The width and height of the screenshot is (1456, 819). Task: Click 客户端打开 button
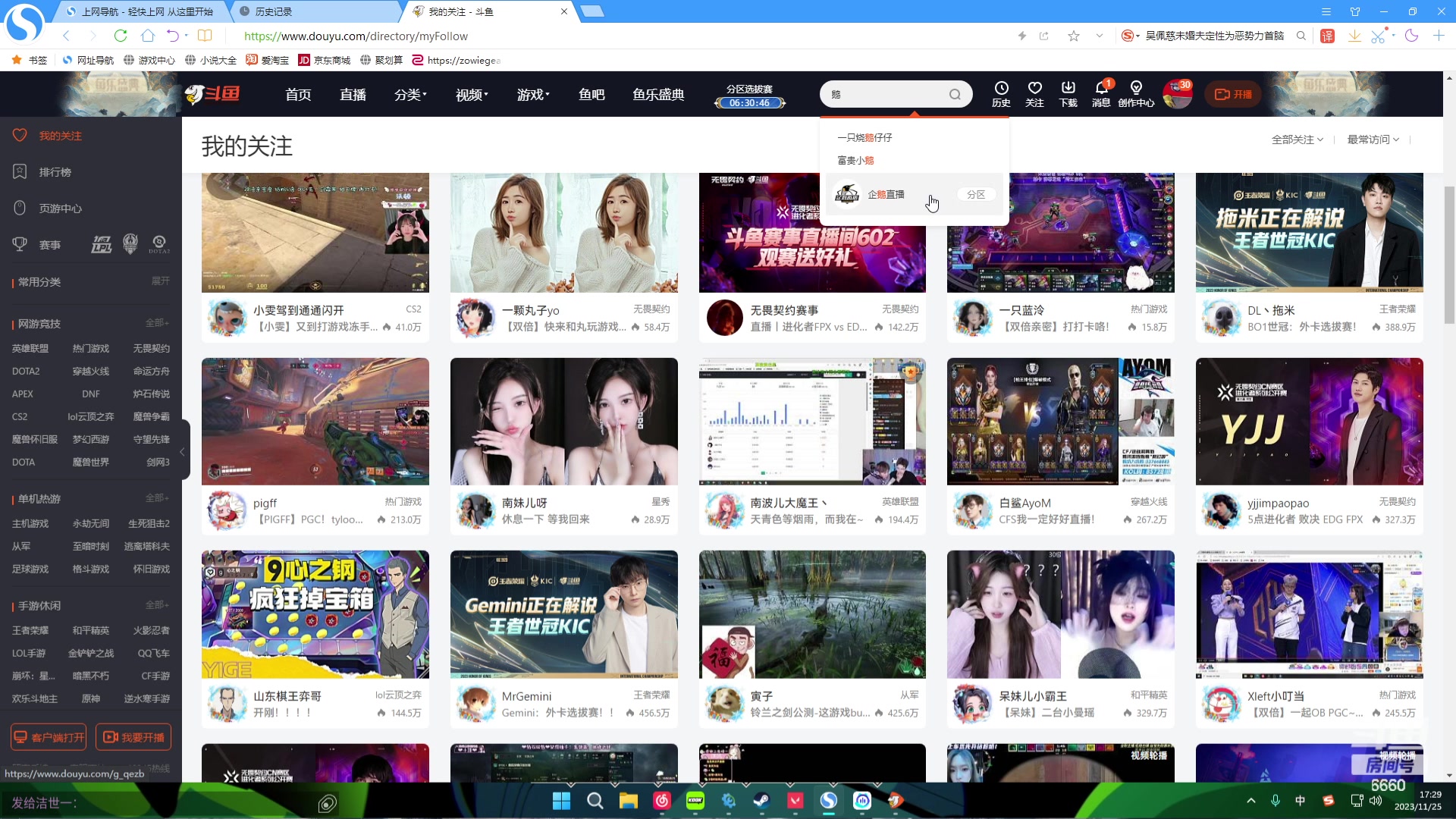pos(49,737)
